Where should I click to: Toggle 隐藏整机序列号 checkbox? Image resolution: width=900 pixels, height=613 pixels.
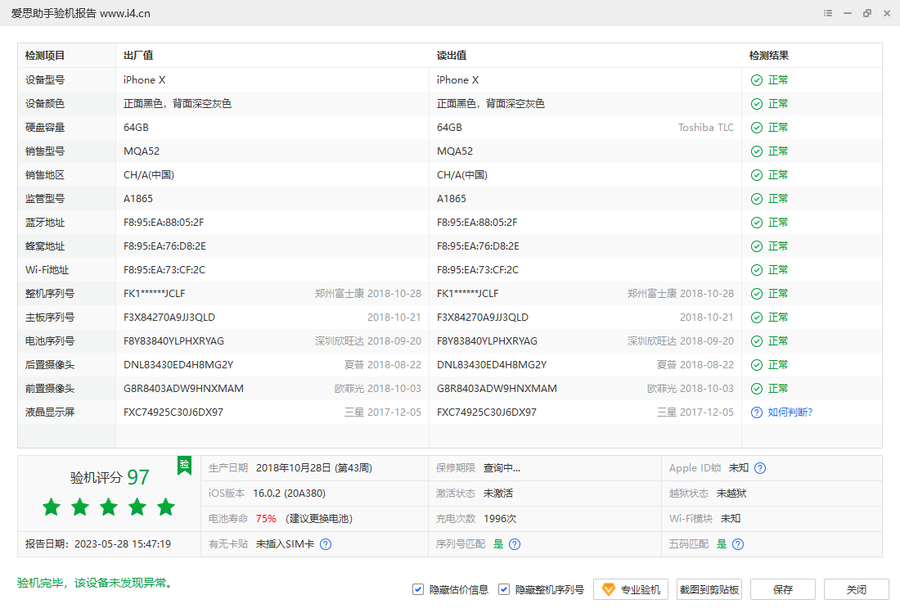pyautogui.click(x=504, y=589)
